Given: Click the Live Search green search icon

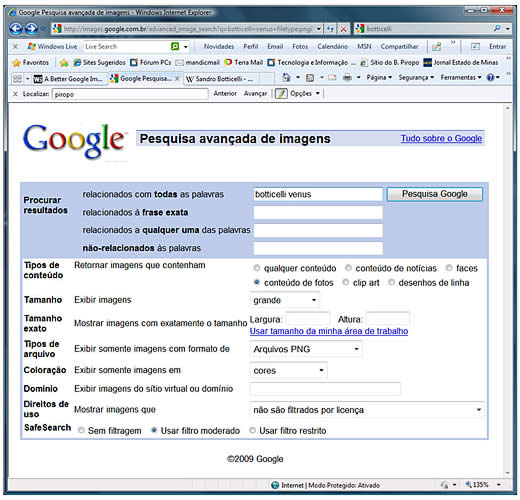Looking at the screenshot, I should click(x=175, y=46).
